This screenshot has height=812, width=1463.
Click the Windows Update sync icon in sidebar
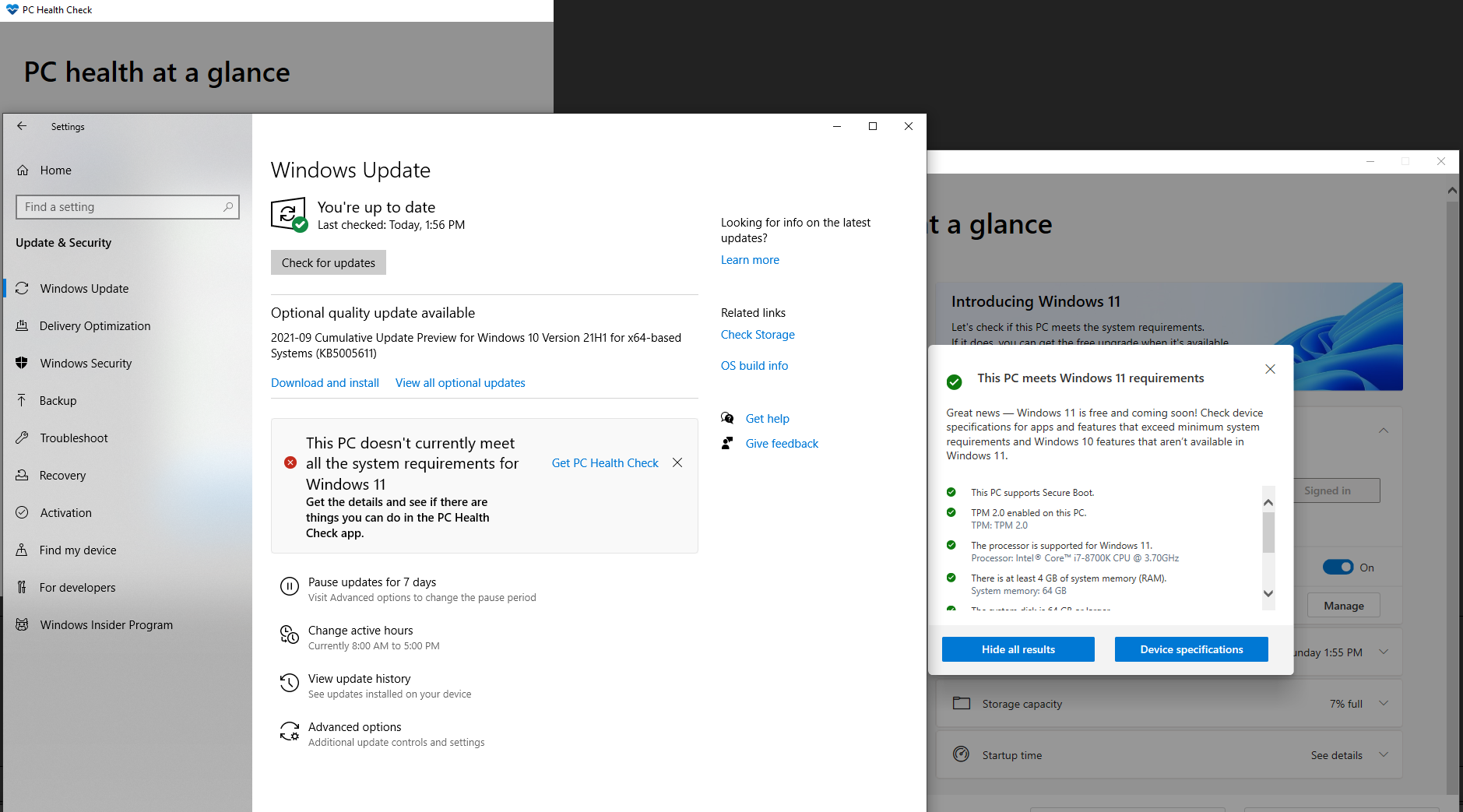[x=22, y=289]
